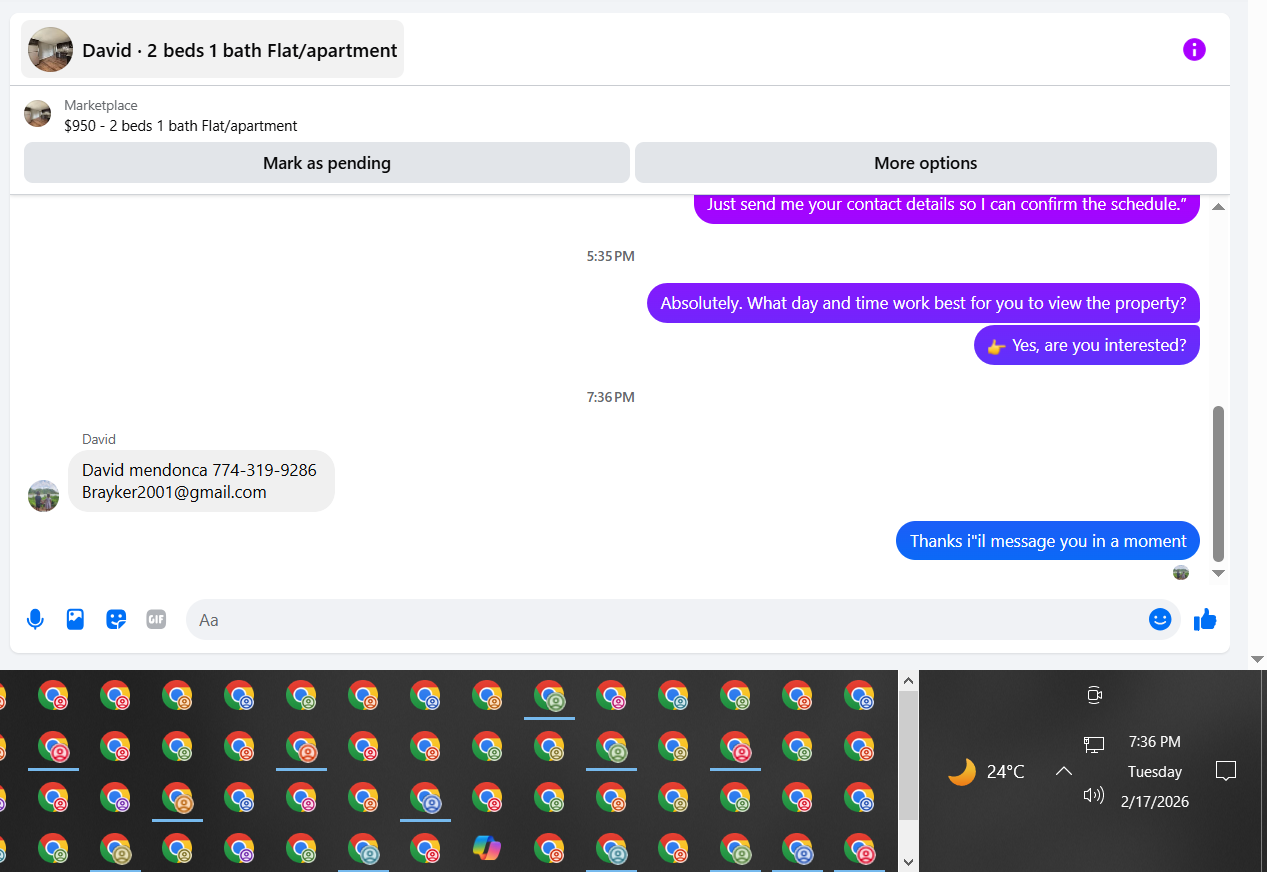Open the Marketplace listing thumbnail
The width and height of the screenshot is (1267, 872).
pyautogui.click(x=38, y=114)
